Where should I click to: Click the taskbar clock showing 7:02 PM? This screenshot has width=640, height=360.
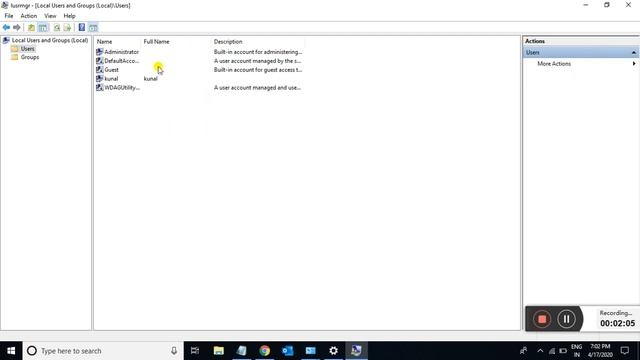click(600, 351)
